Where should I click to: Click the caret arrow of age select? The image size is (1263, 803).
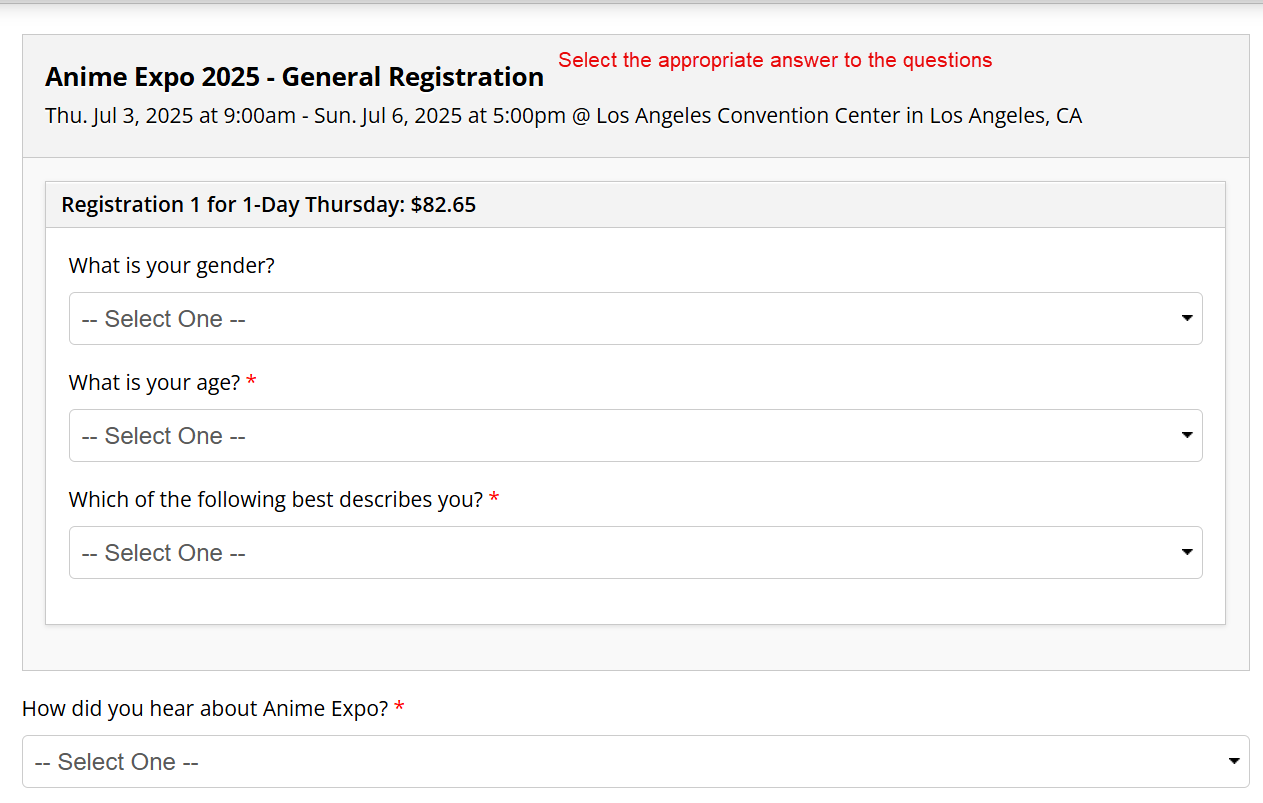tap(1187, 436)
